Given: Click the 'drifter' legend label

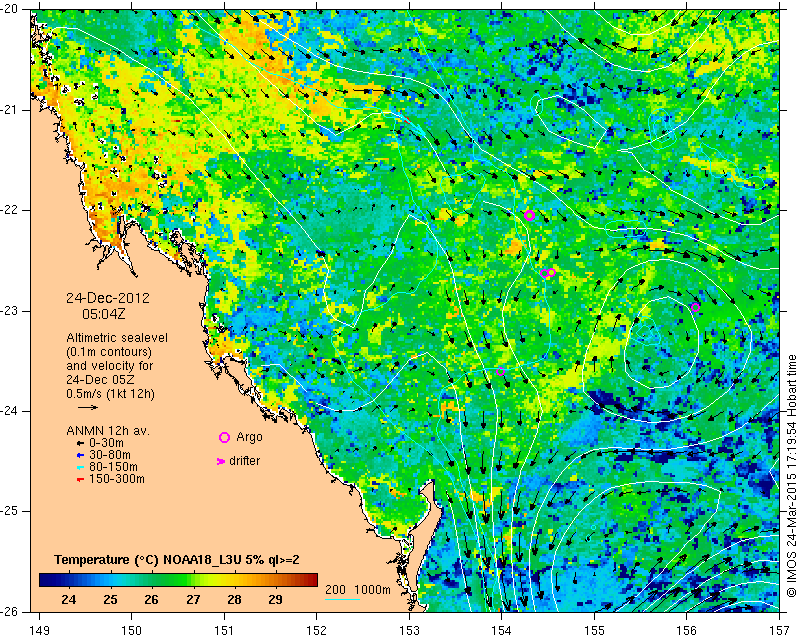Looking at the screenshot, I should (x=244, y=461).
